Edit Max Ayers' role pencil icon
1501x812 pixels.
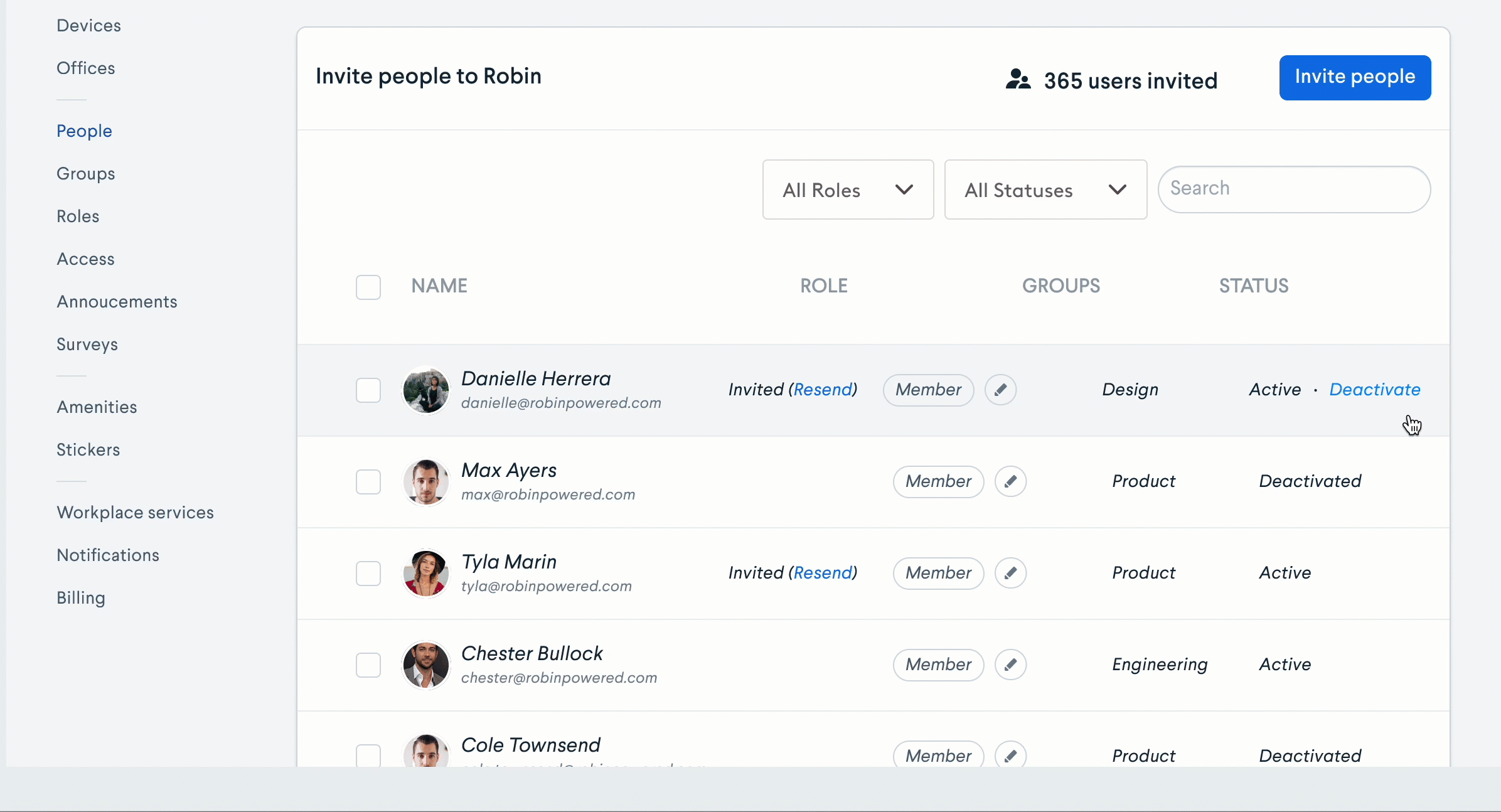(x=1011, y=481)
